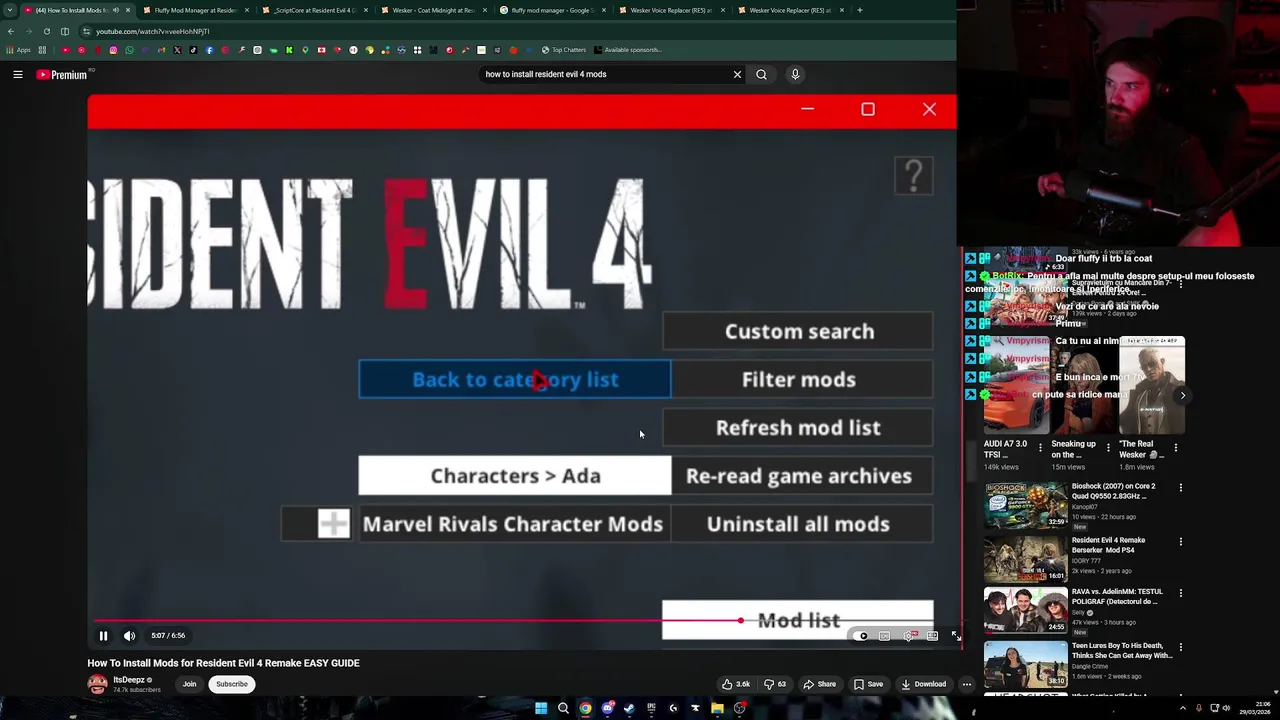The width and height of the screenshot is (1280, 720).
Task: Run search with magnifier button
Action: tap(761, 74)
